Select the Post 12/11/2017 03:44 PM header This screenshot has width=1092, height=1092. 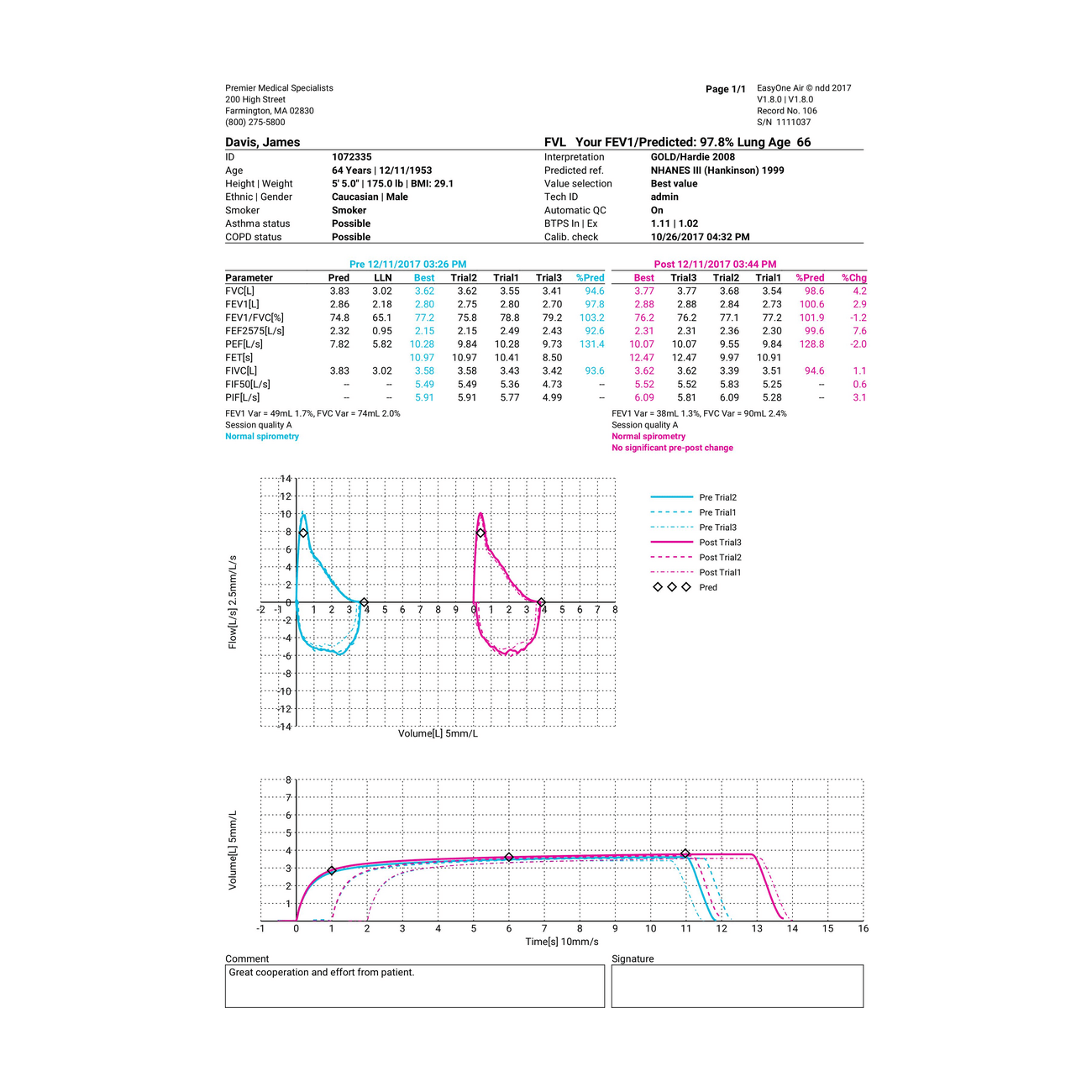[x=715, y=264]
